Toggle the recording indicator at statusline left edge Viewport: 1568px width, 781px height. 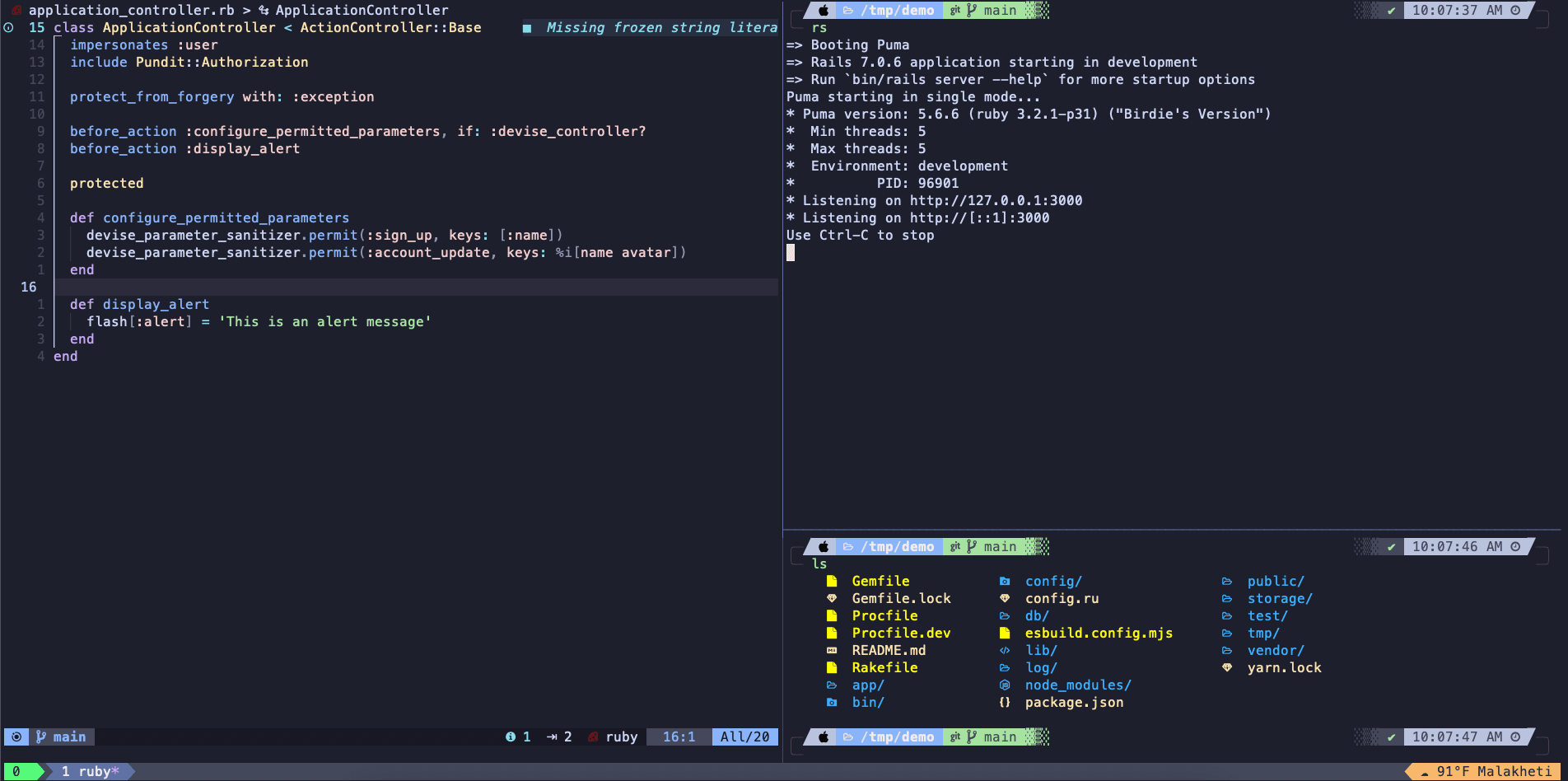pos(16,737)
